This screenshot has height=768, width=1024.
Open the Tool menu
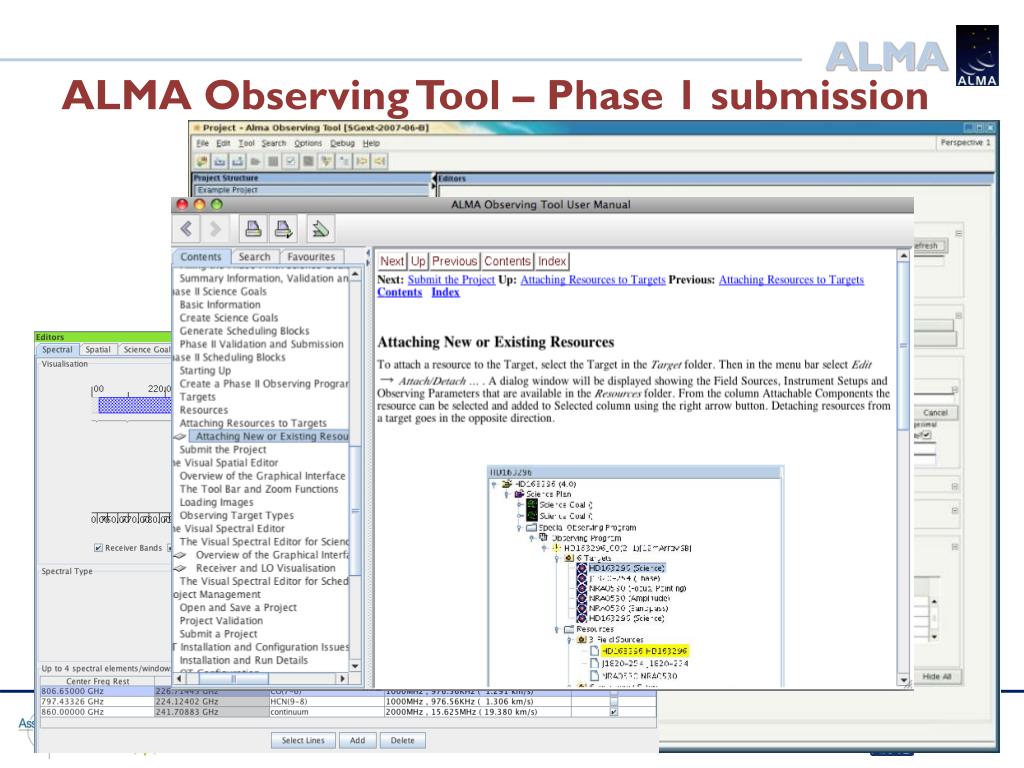246,143
